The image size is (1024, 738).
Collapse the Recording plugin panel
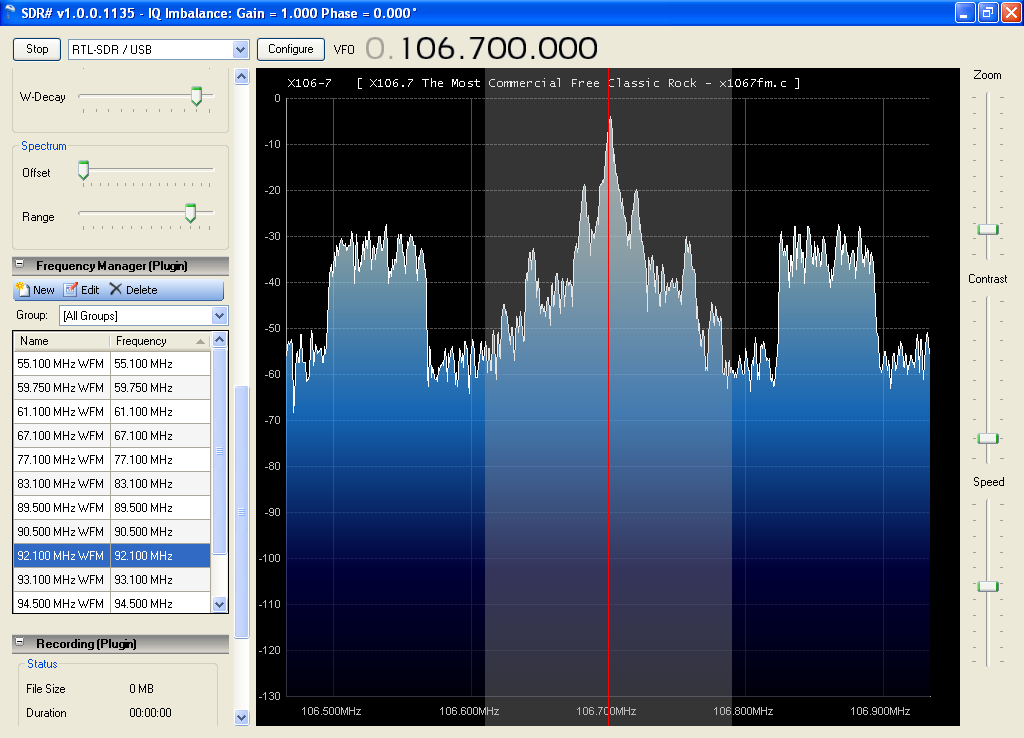[x=20, y=644]
